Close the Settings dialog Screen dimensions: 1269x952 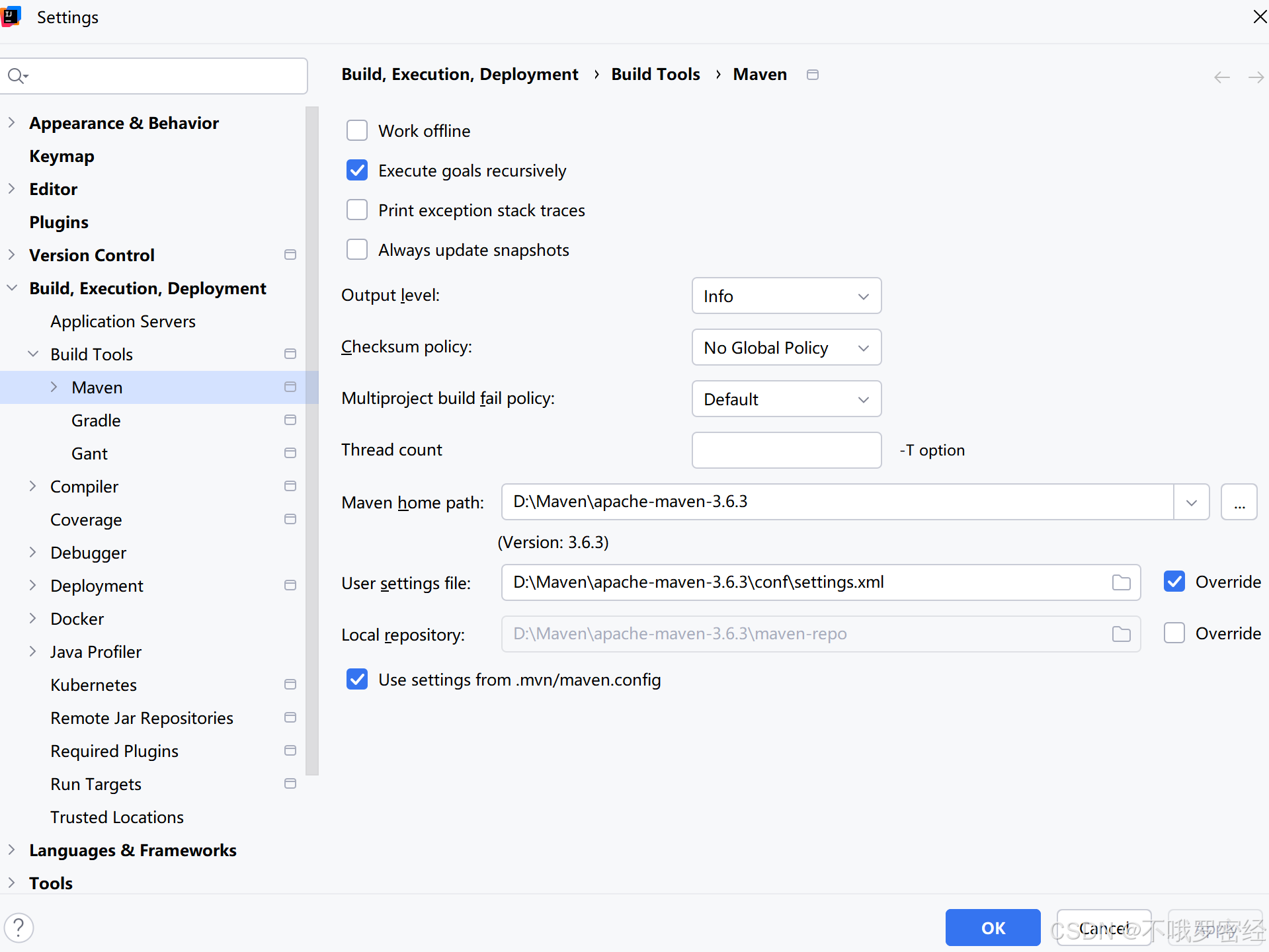click(x=1260, y=17)
